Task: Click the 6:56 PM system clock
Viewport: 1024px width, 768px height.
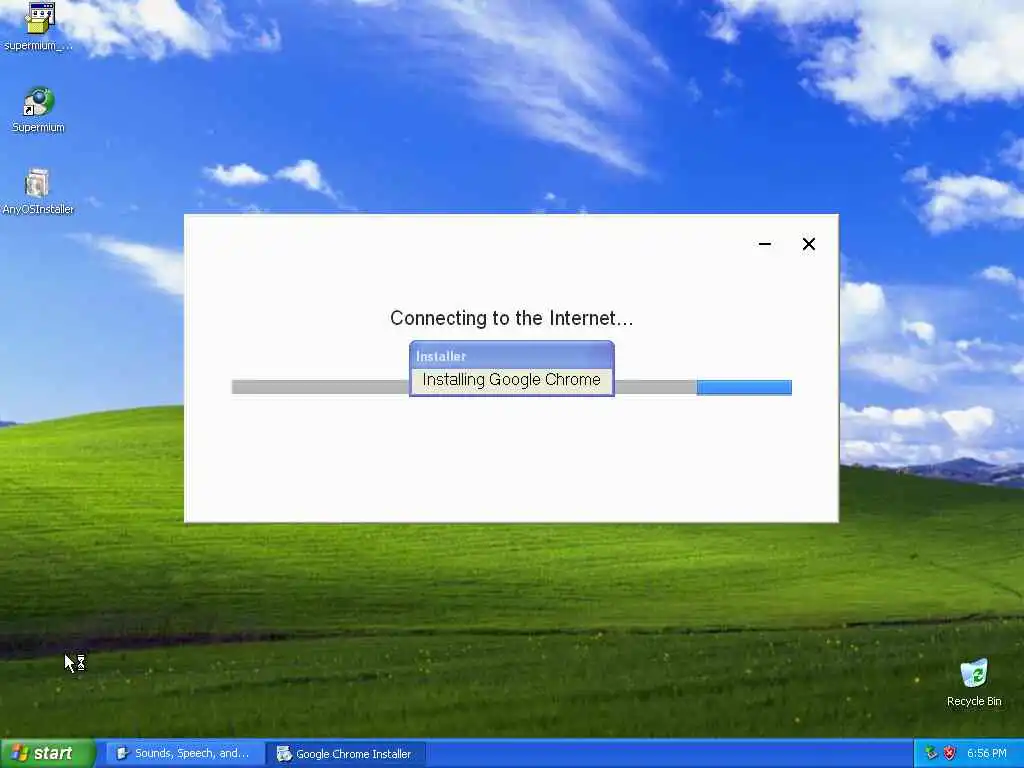Action: coord(987,754)
